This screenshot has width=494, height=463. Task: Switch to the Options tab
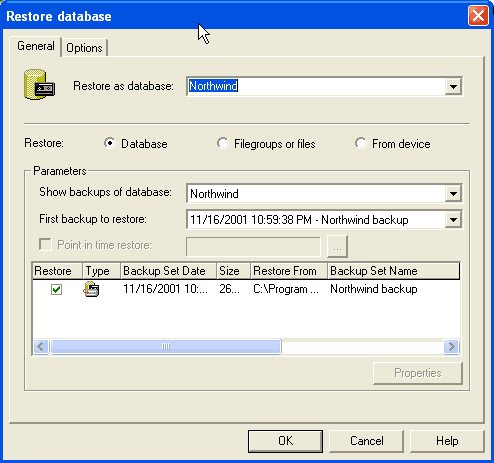[x=84, y=48]
